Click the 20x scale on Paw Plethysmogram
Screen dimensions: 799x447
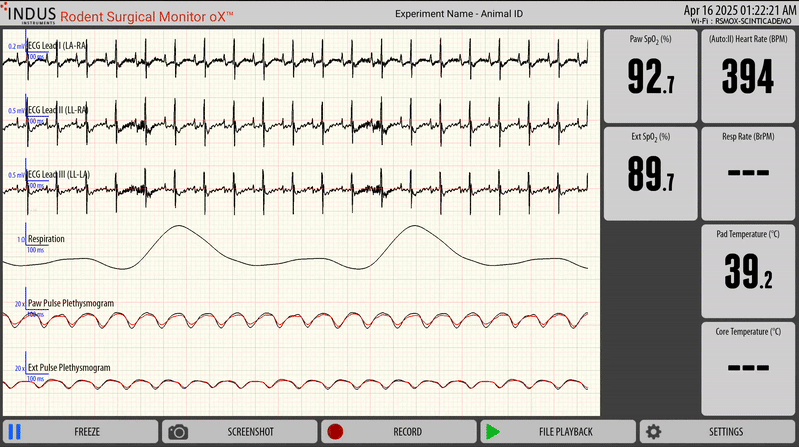[19, 304]
